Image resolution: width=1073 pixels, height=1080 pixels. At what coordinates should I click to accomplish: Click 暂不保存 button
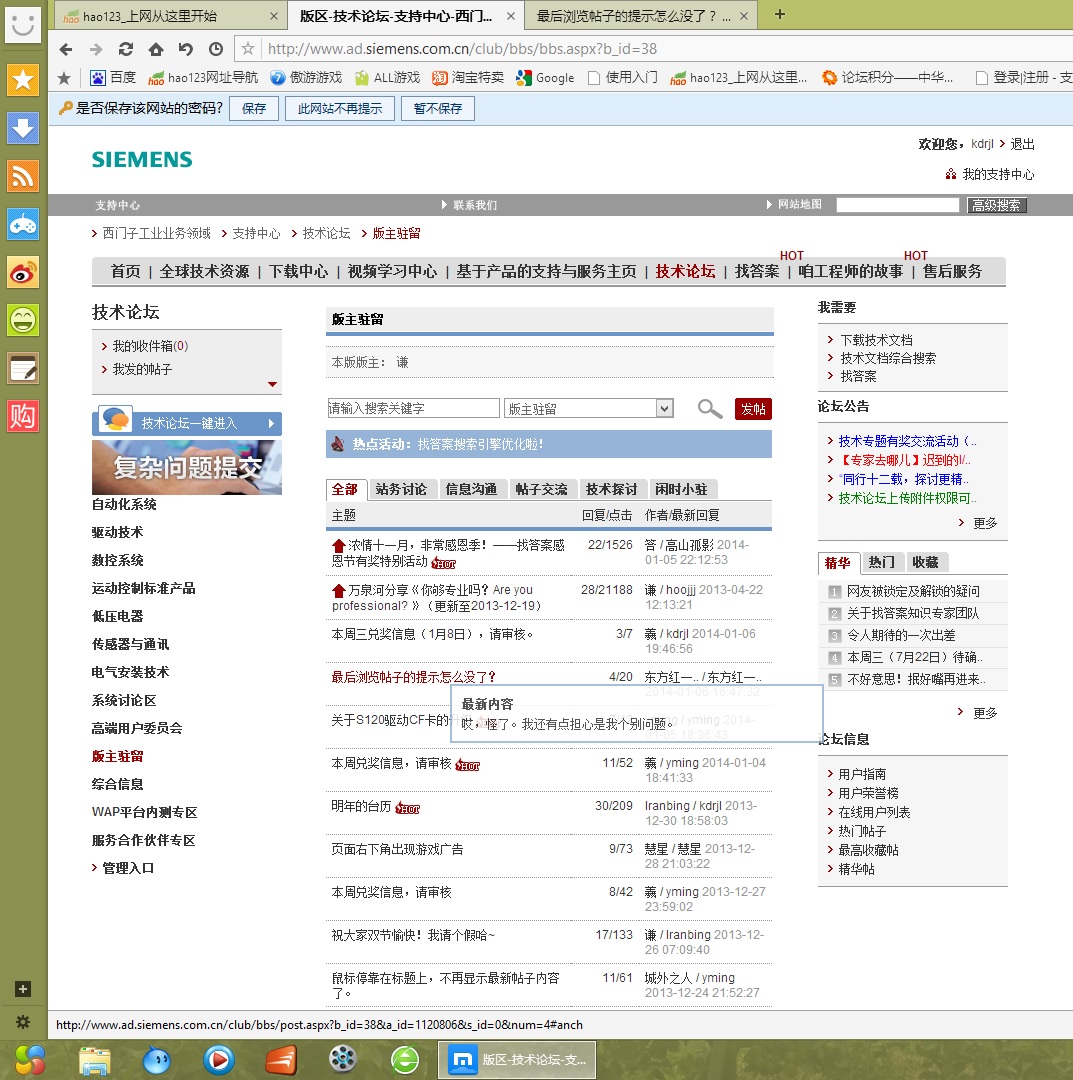click(438, 108)
